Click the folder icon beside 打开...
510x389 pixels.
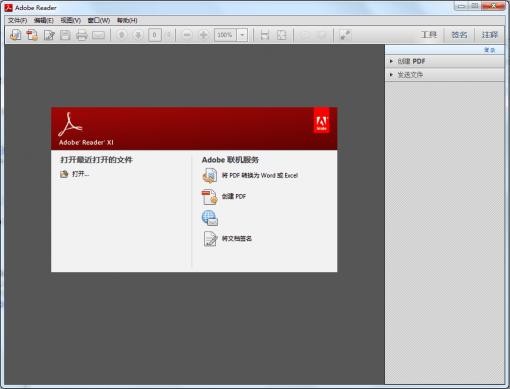64,174
